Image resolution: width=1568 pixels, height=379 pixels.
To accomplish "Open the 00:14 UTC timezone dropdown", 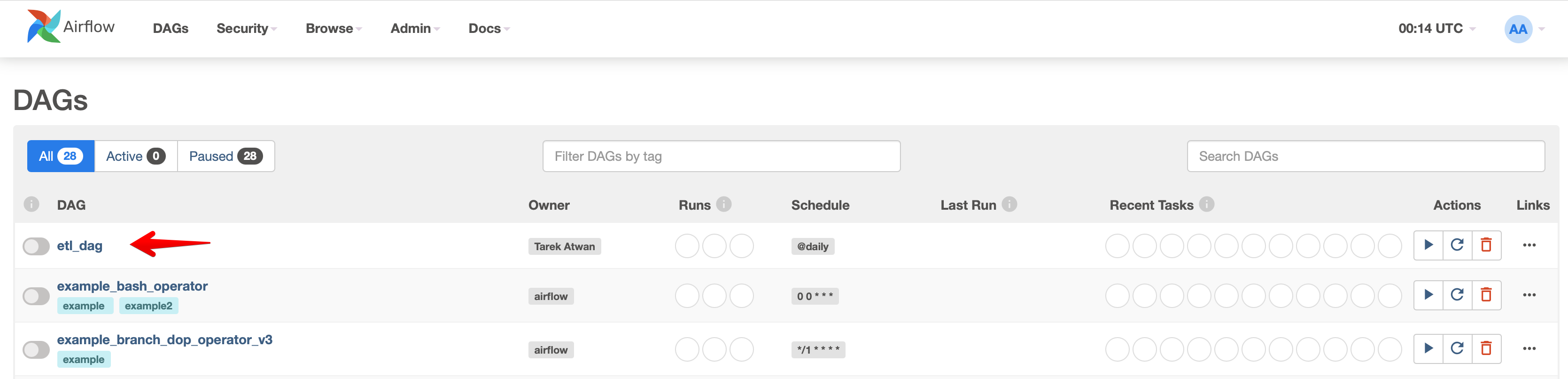I will [x=1436, y=29].
